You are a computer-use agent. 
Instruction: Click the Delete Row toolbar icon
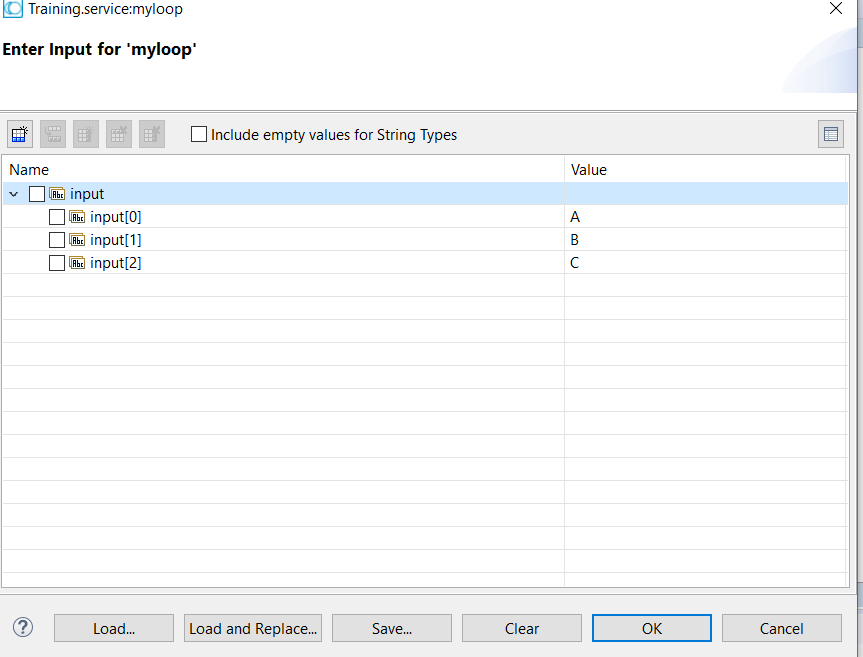point(119,134)
